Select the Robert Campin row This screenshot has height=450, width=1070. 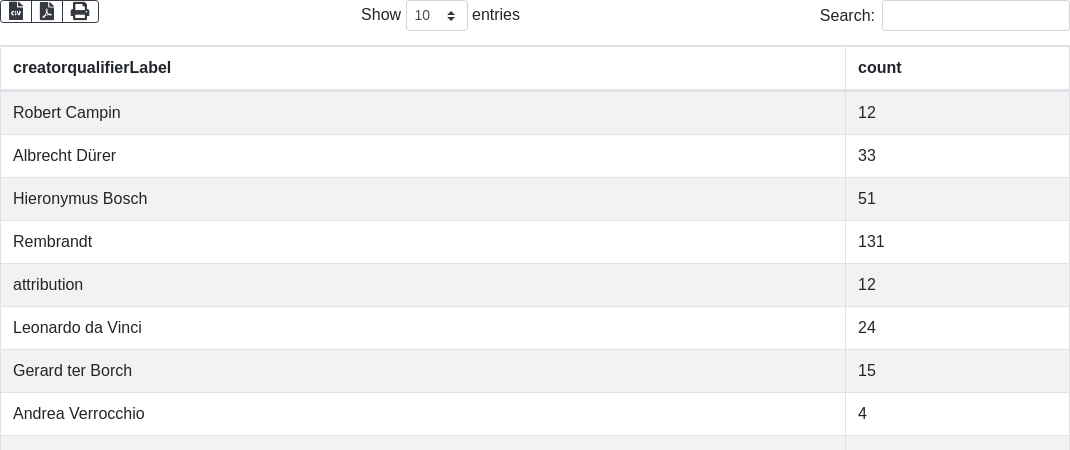pyautogui.click(x=535, y=113)
